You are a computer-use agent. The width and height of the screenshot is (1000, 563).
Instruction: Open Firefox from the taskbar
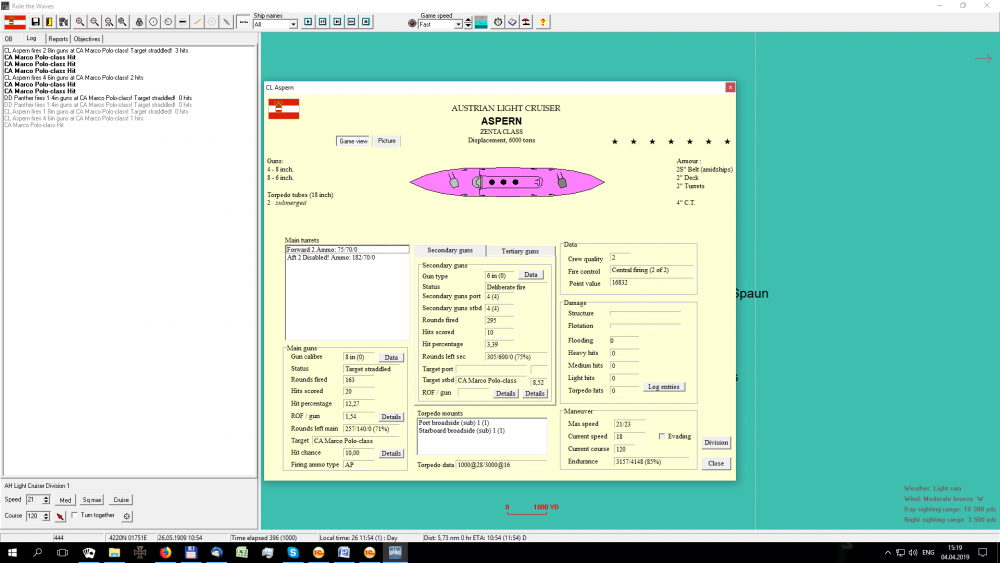[x=165, y=552]
